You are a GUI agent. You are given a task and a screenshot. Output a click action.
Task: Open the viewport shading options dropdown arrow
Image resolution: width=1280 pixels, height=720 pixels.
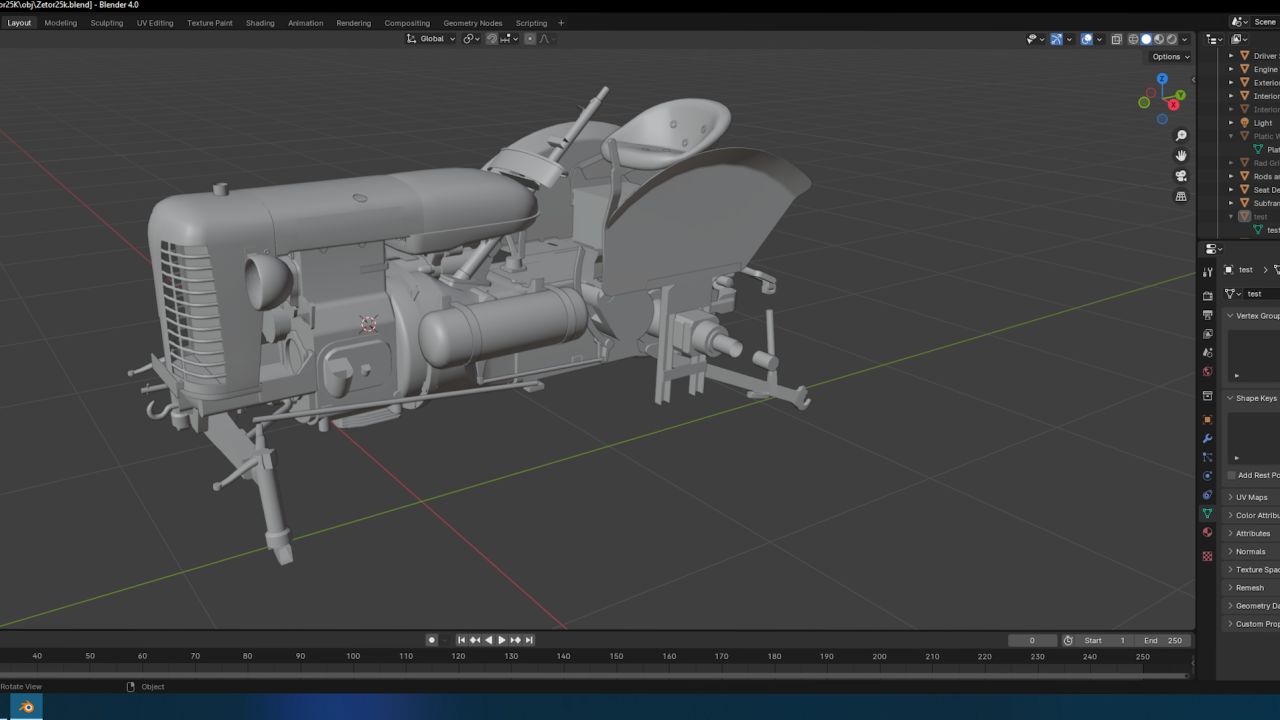click(1184, 39)
